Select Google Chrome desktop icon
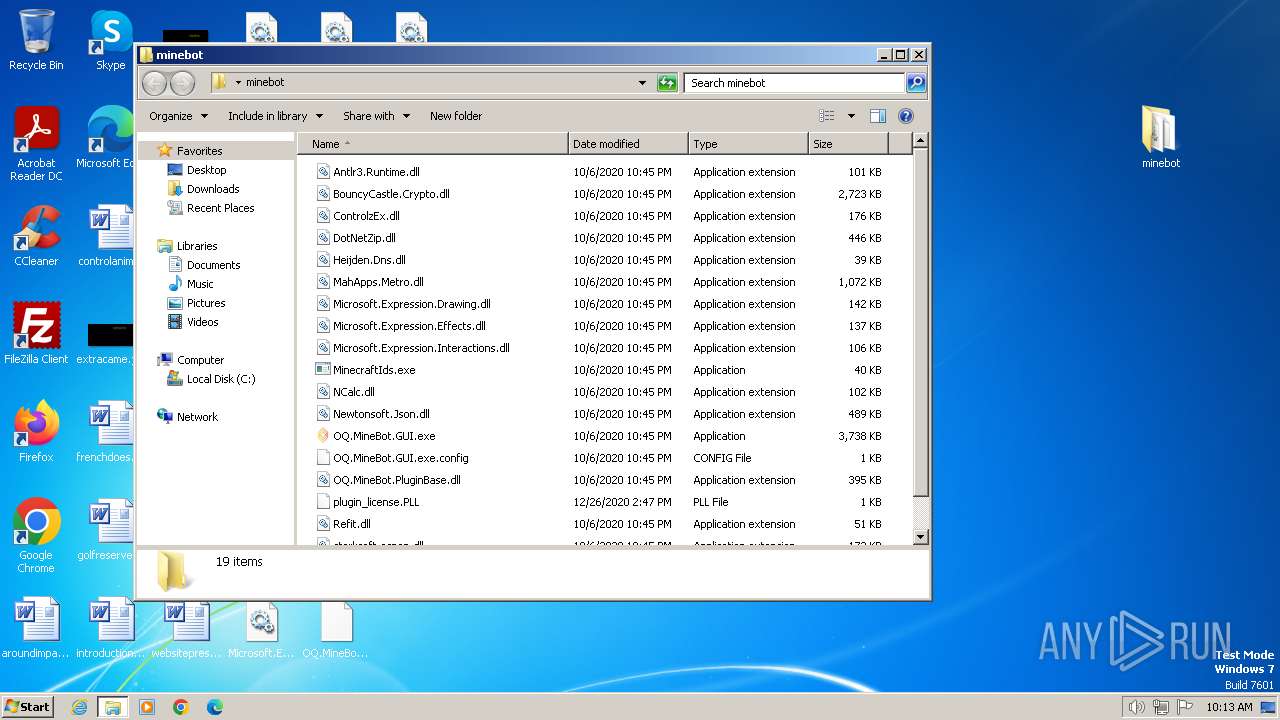Image resolution: width=1280 pixels, height=720 pixels. (36, 535)
